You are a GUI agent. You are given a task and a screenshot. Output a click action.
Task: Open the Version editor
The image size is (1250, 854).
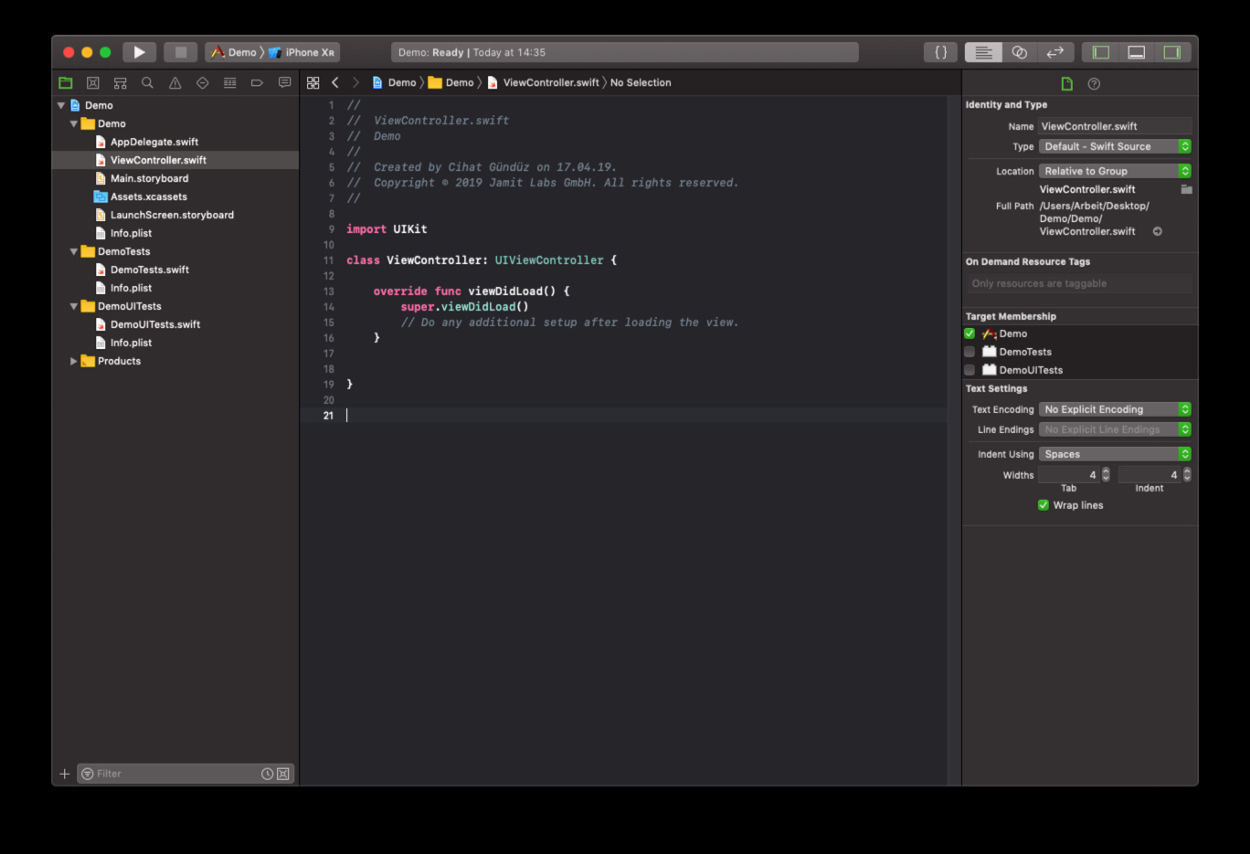(x=1053, y=51)
